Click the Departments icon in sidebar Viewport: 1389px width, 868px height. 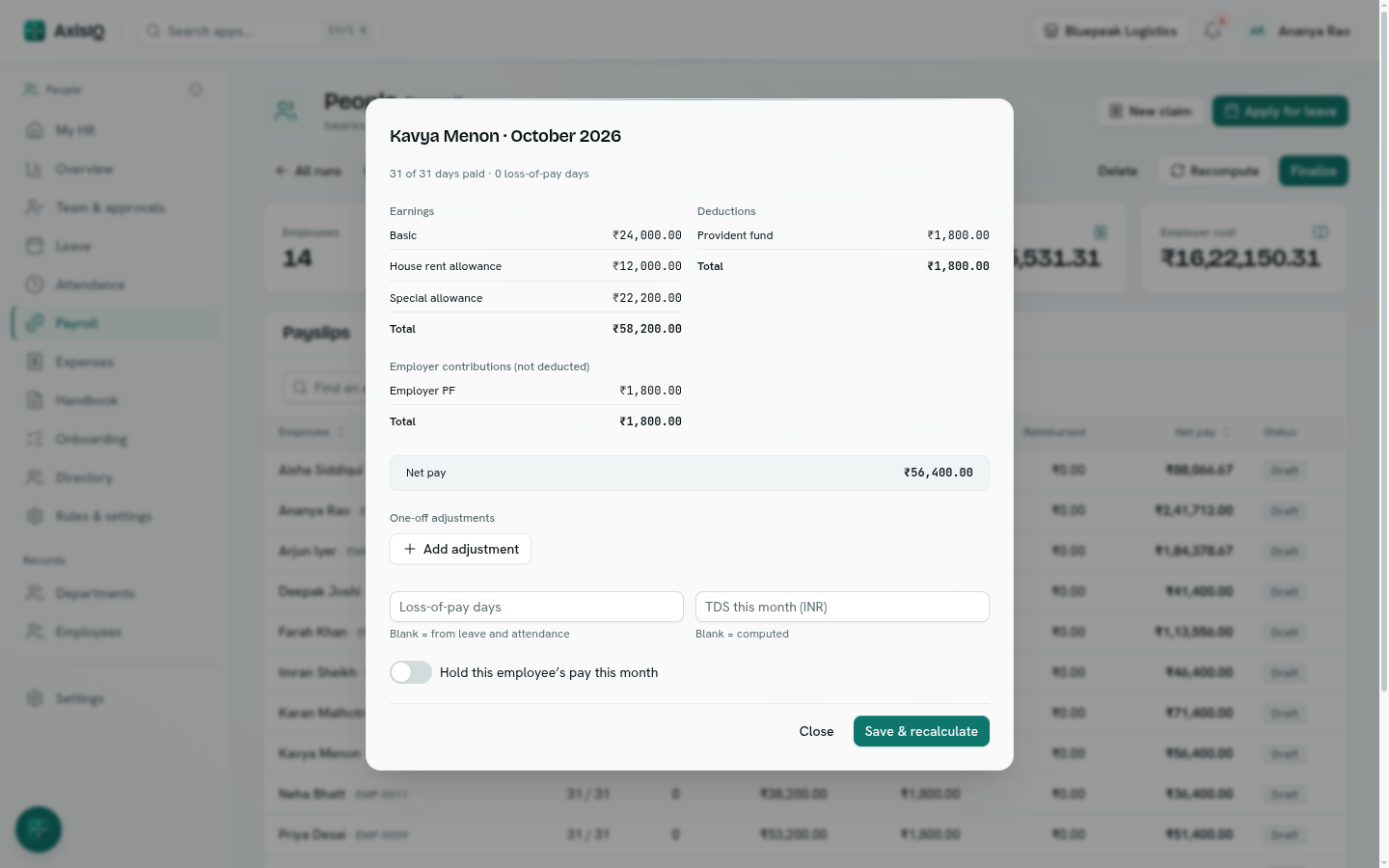(35, 593)
